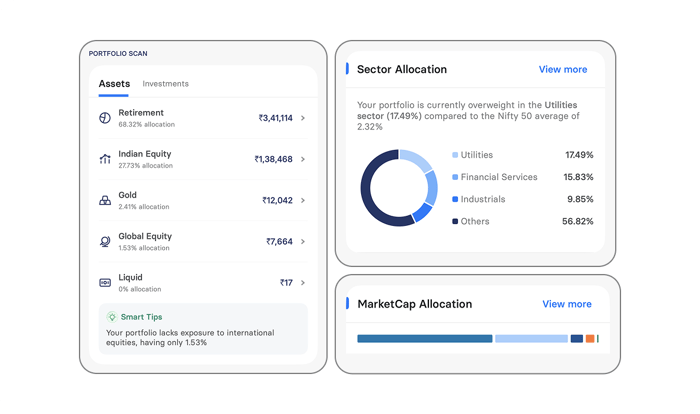Image resolution: width=700 pixels, height=414 pixels.
Task: Click the Global Equity globe icon
Action: pyautogui.click(x=105, y=241)
